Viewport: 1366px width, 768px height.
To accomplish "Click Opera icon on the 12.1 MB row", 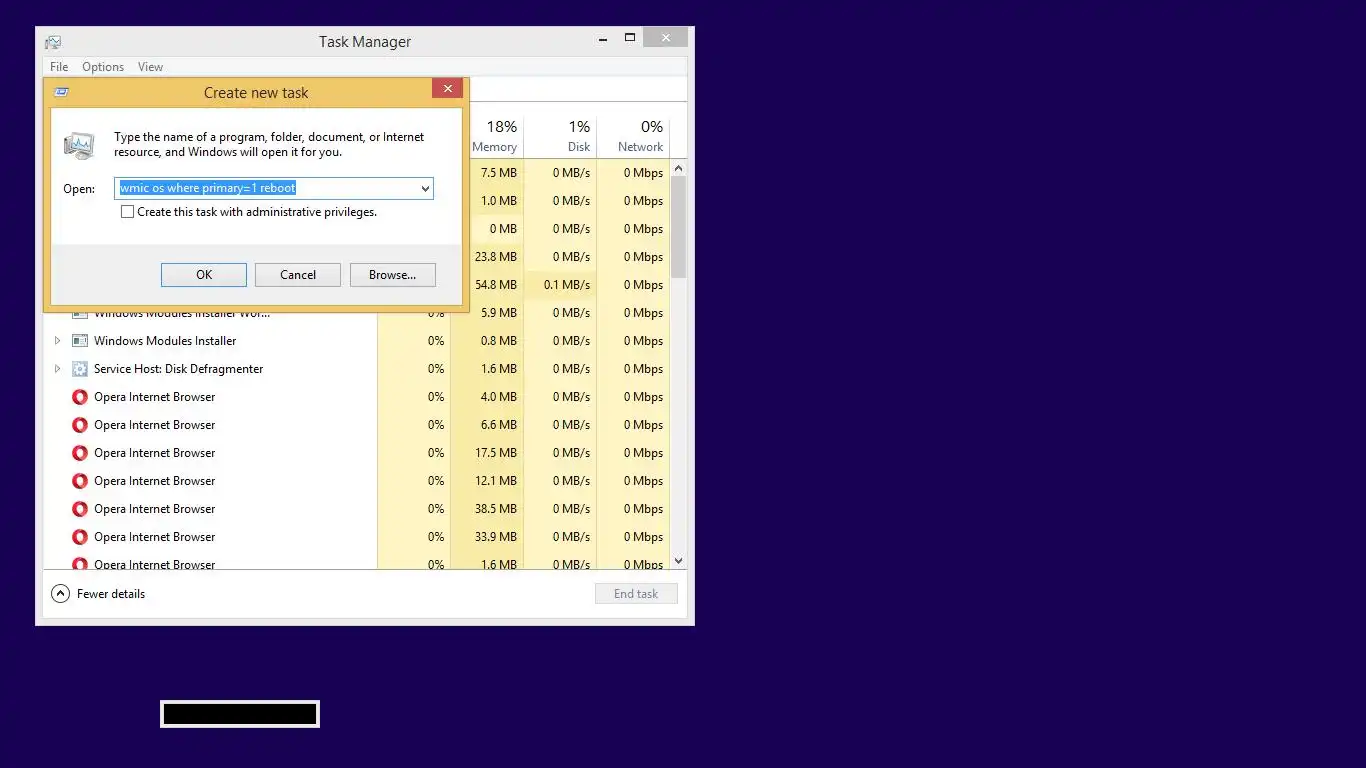I will [80, 481].
